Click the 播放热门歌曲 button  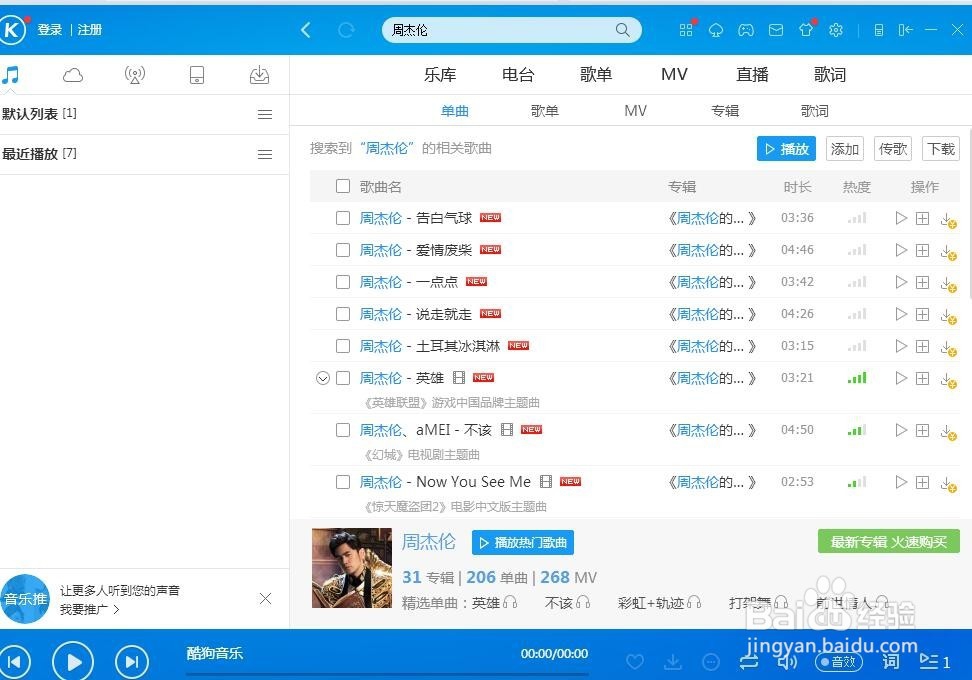523,543
